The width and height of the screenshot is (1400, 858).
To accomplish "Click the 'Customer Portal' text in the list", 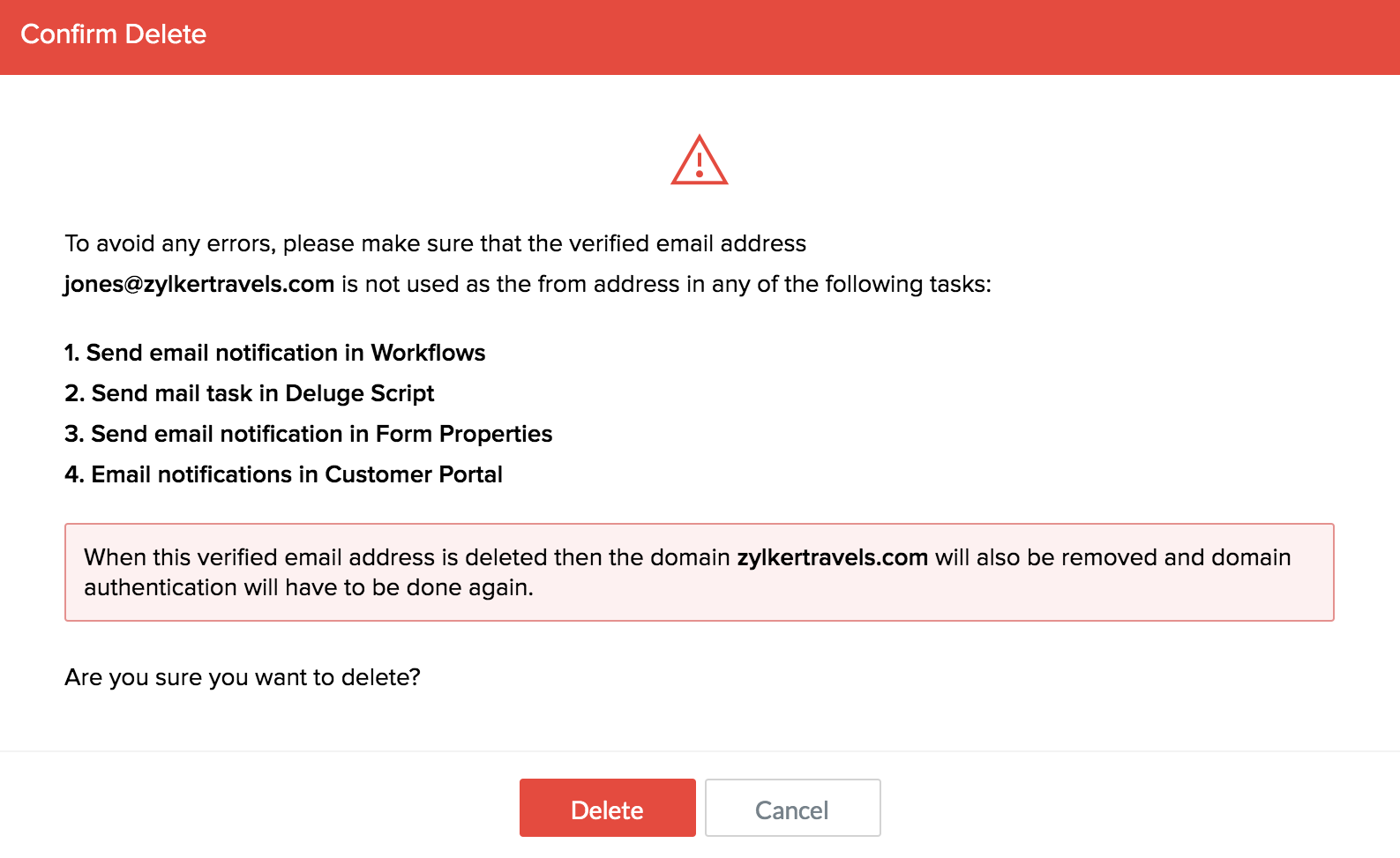I will pos(413,474).
